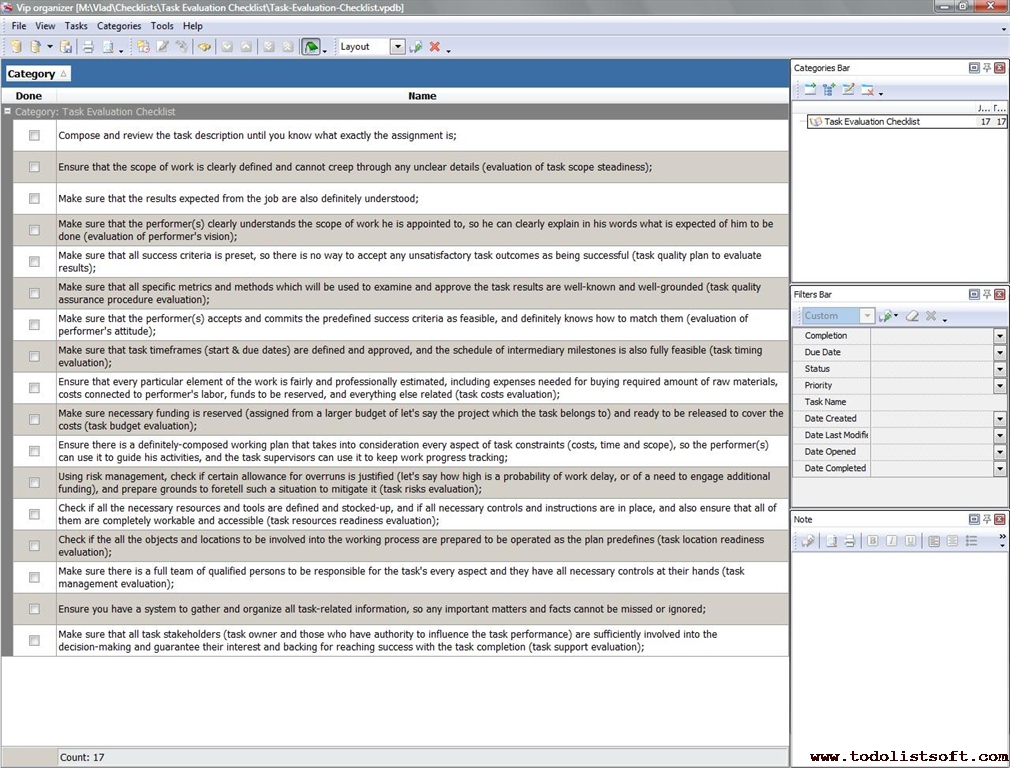Click the save database icon in toolbar

[66, 47]
